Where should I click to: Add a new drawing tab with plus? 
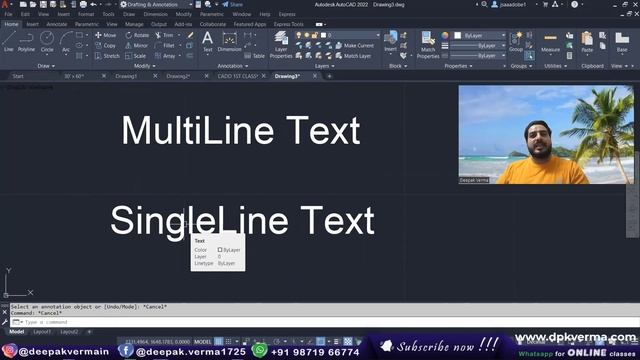(329, 76)
